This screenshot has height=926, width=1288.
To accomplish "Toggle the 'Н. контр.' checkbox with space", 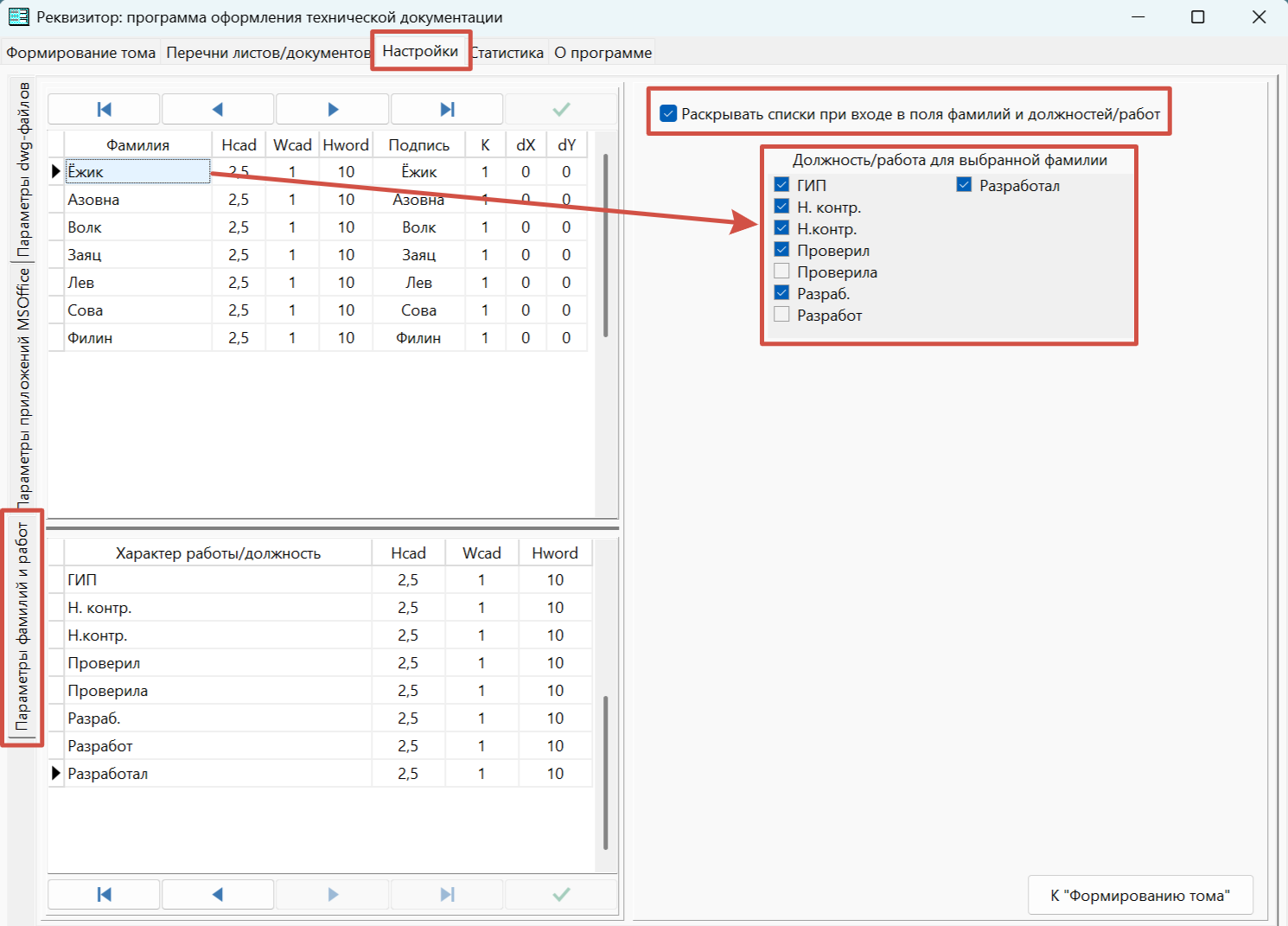I will (781, 206).
